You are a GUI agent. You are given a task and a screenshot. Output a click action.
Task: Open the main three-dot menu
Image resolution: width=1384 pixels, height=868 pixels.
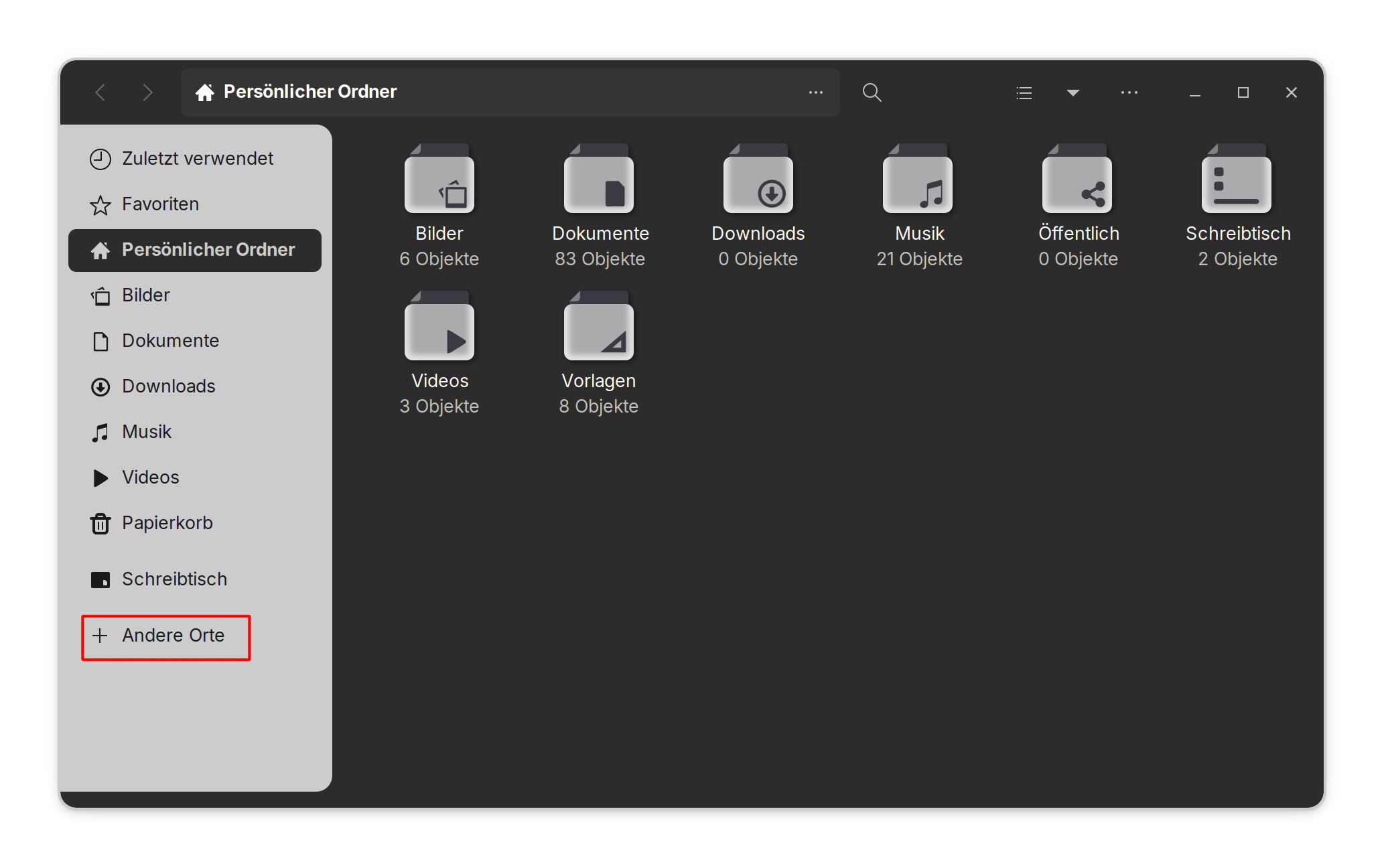pos(1129,92)
